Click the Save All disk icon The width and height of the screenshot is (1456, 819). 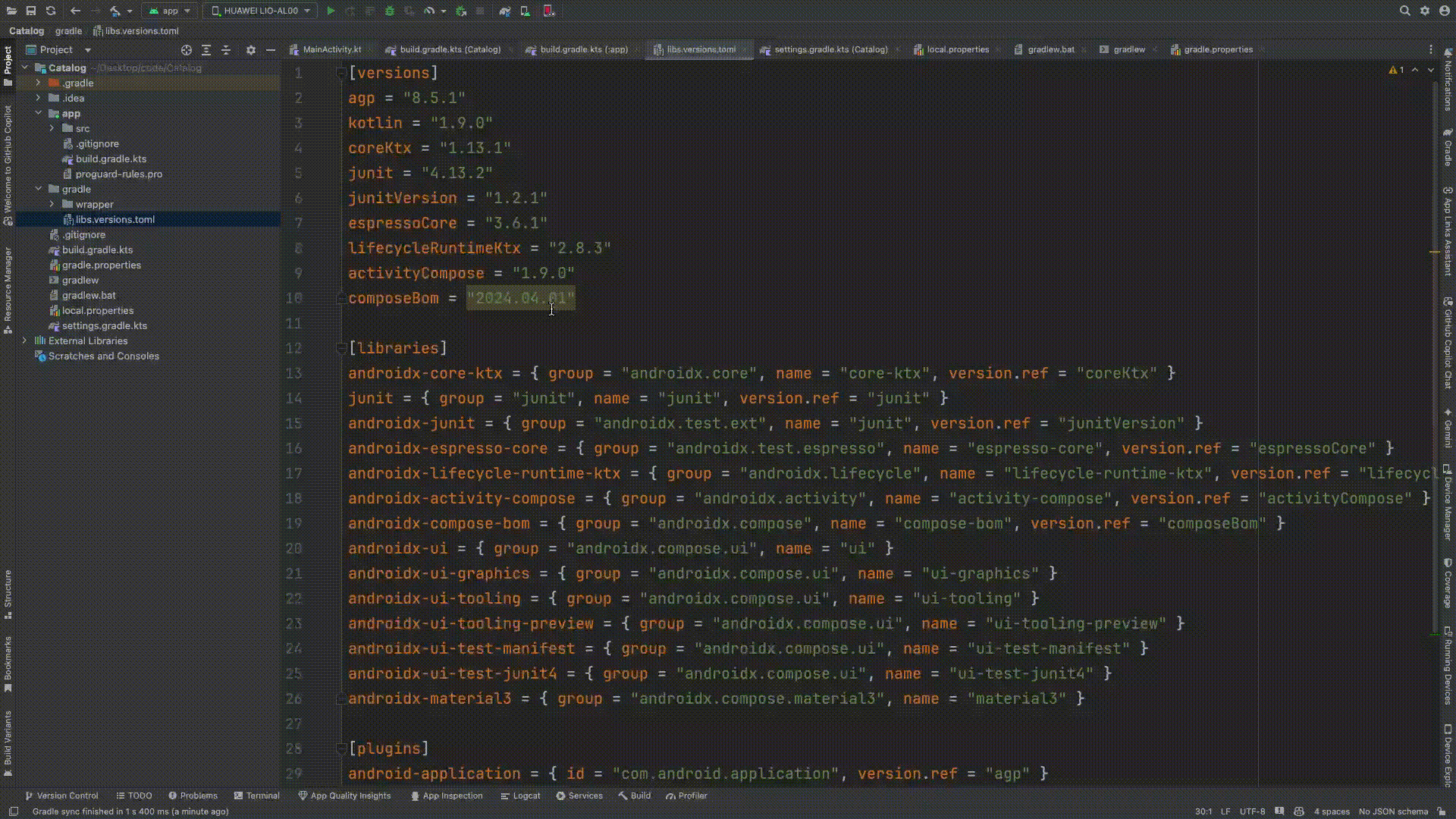[31, 11]
